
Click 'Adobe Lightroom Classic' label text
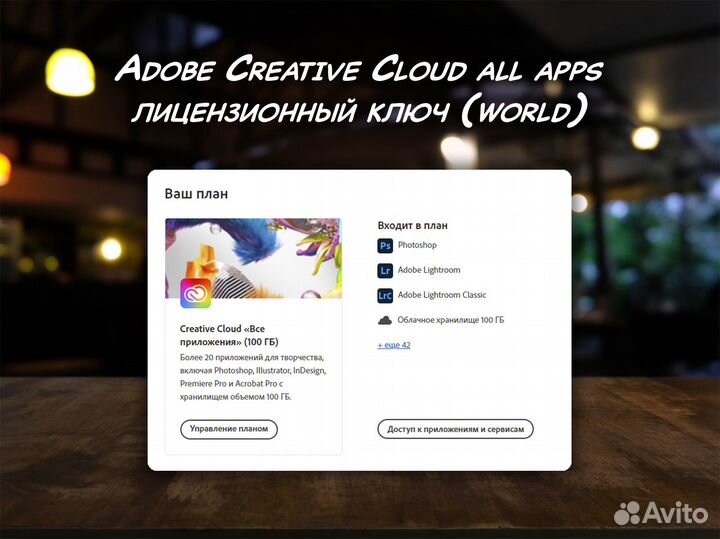click(x=442, y=295)
